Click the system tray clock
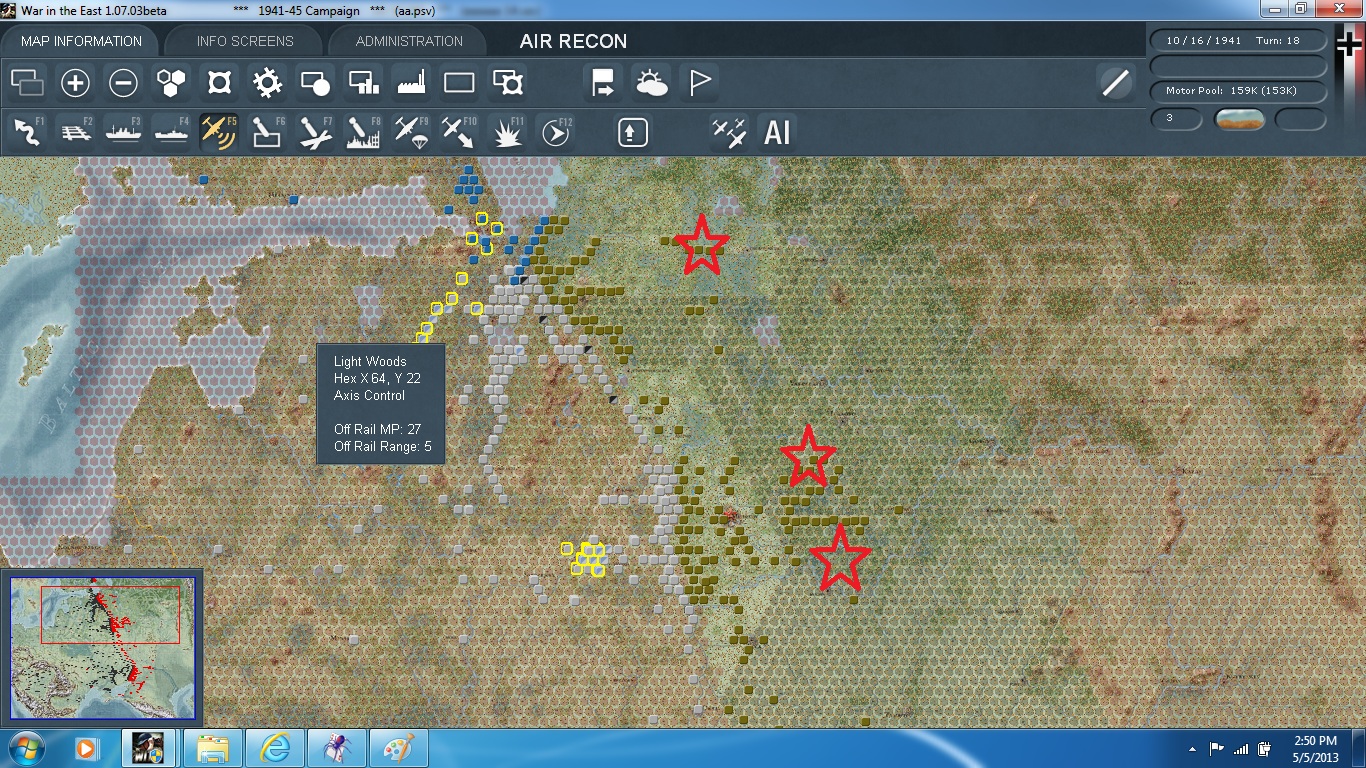Viewport: 1366px width, 768px height. (1316, 748)
